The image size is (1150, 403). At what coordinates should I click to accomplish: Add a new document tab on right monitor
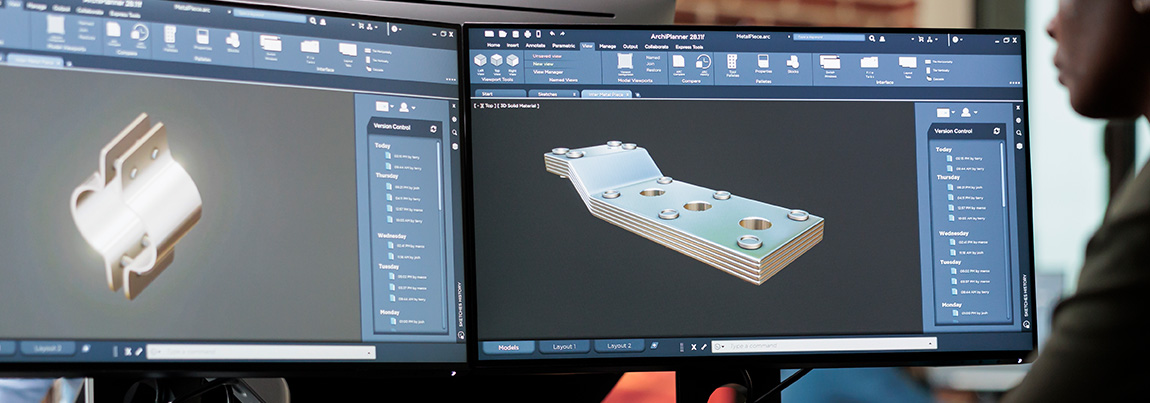click(x=637, y=95)
